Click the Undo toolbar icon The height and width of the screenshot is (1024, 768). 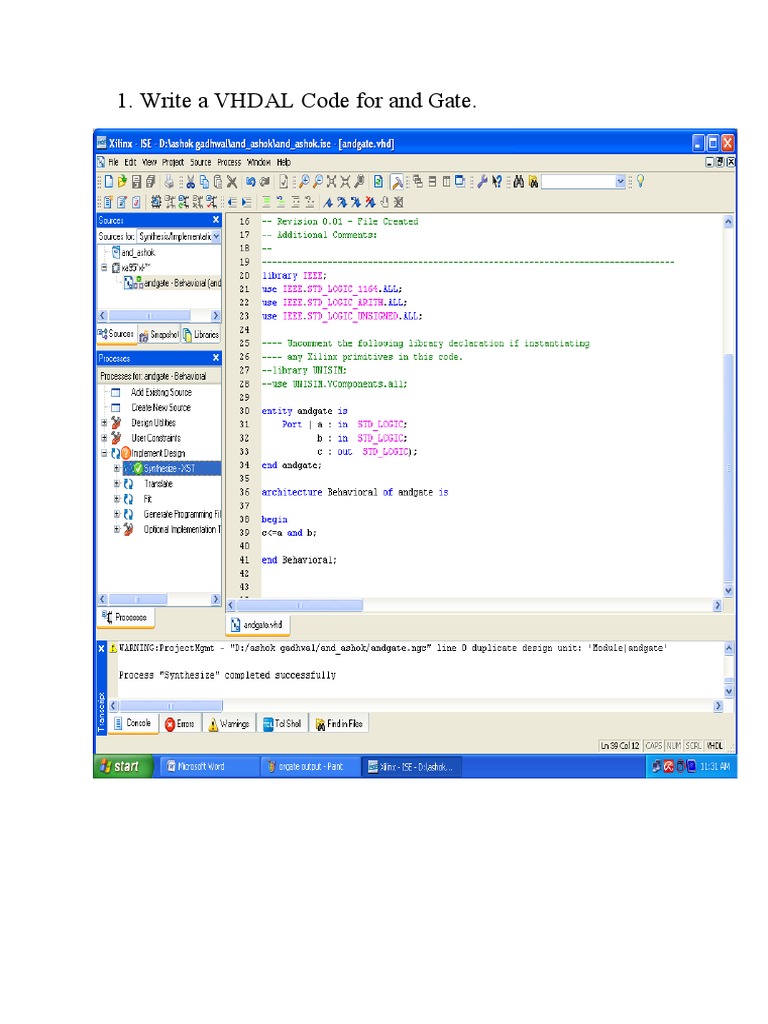click(x=251, y=182)
